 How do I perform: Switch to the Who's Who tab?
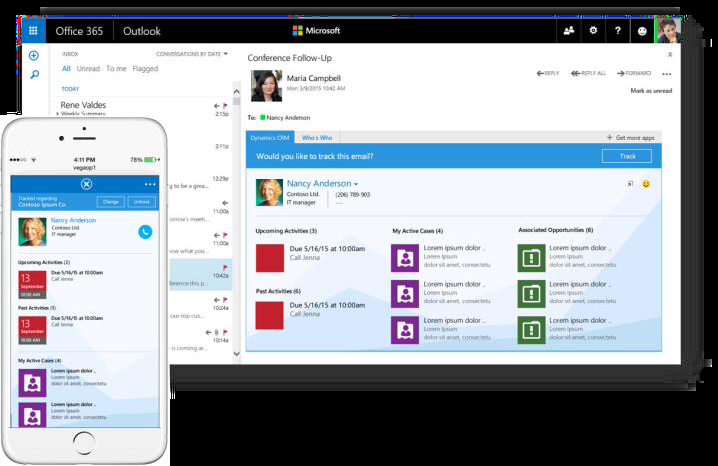coord(317,137)
